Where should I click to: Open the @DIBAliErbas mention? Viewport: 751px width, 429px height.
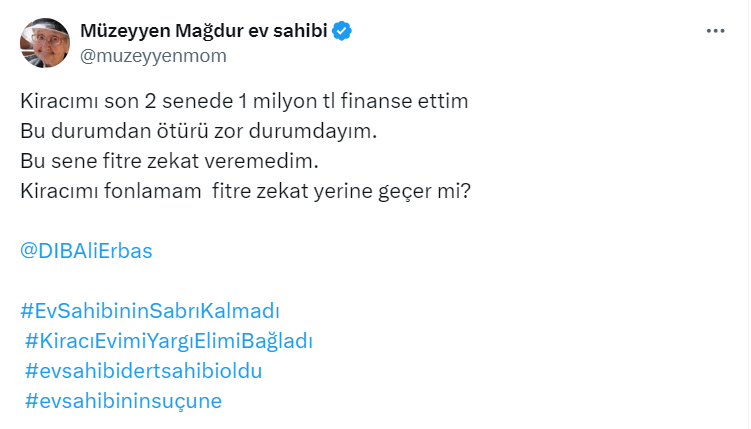coord(86,251)
